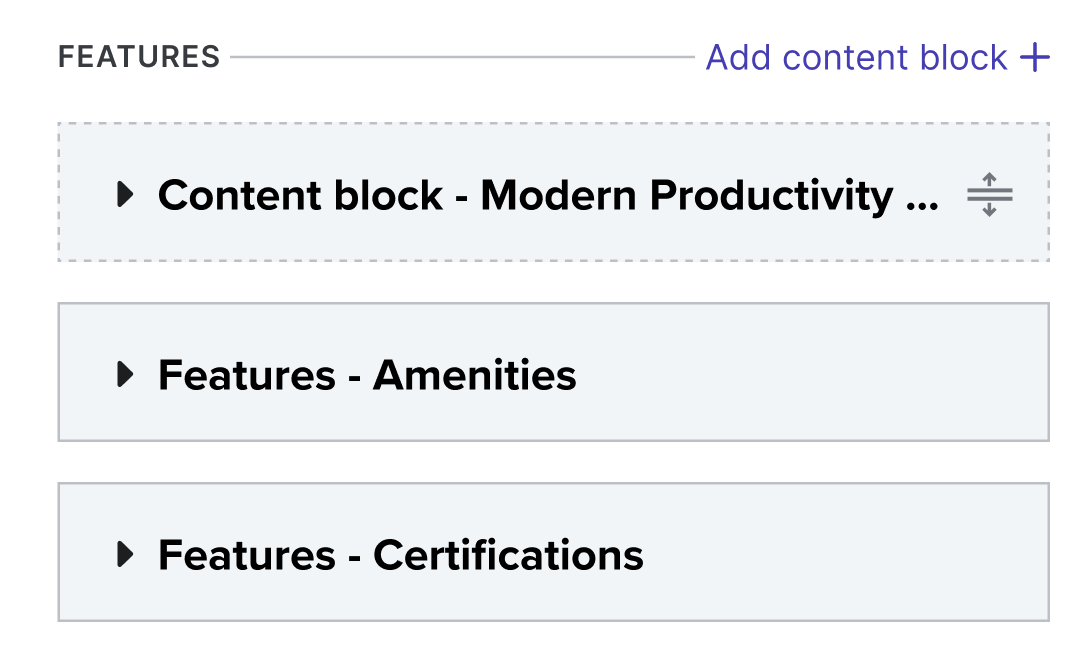This screenshot has width=1088, height=660.
Task: Expand the Features - Certifications disclosure triangle
Action: coord(125,554)
